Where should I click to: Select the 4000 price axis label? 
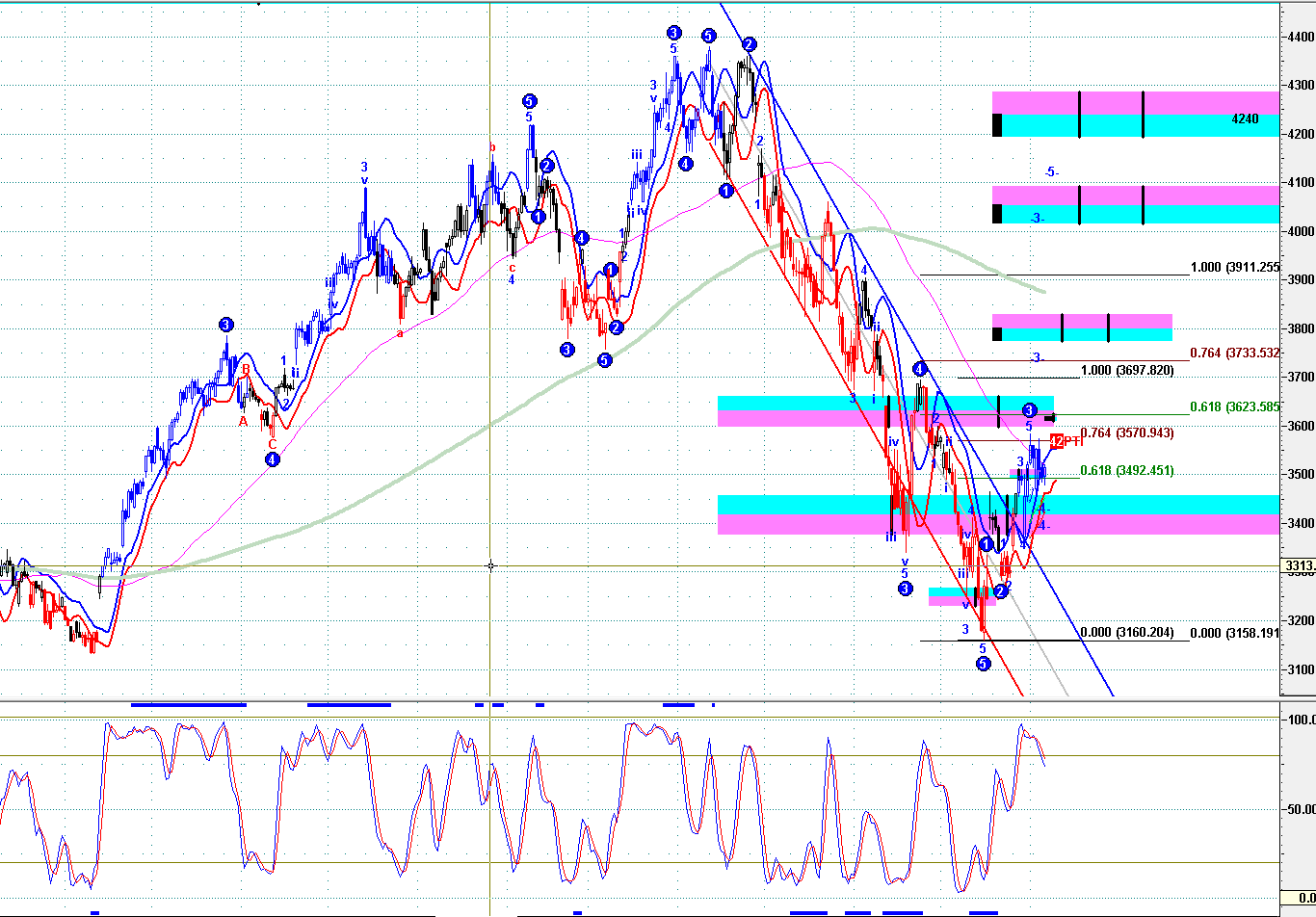click(1301, 231)
